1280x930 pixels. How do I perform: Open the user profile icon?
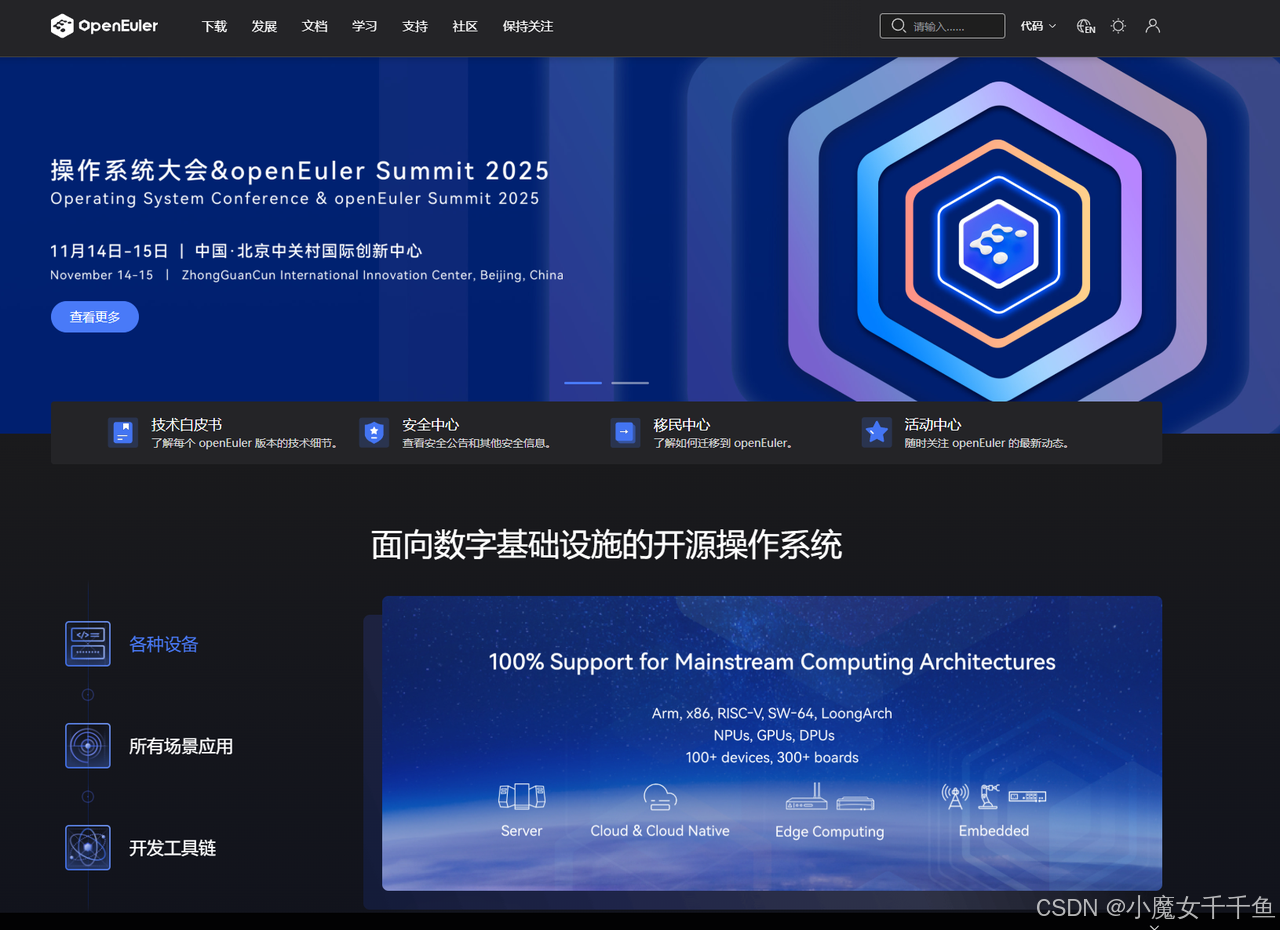coord(1152,26)
